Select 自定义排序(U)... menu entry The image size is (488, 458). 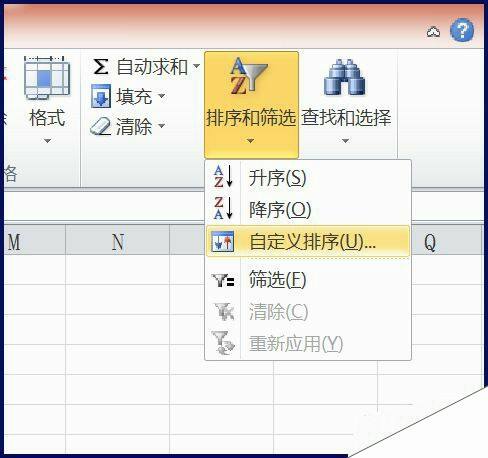click(308, 241)
